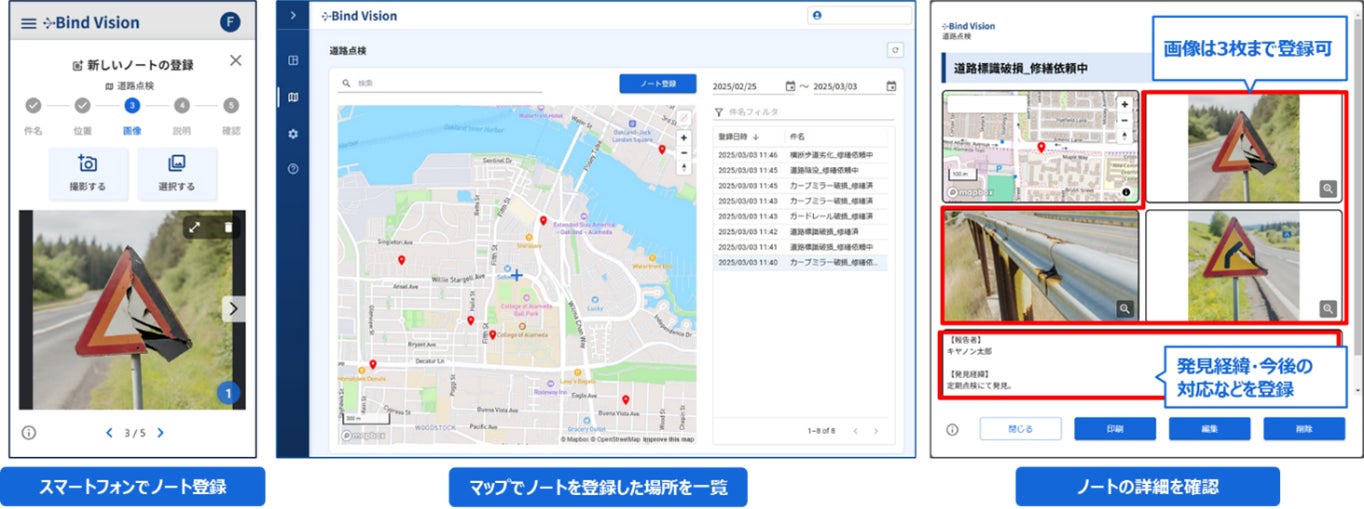This screenshot has width=1364, height=509.
Task: Go to step 2 位置 in the wizard
Action: [82, 105]
